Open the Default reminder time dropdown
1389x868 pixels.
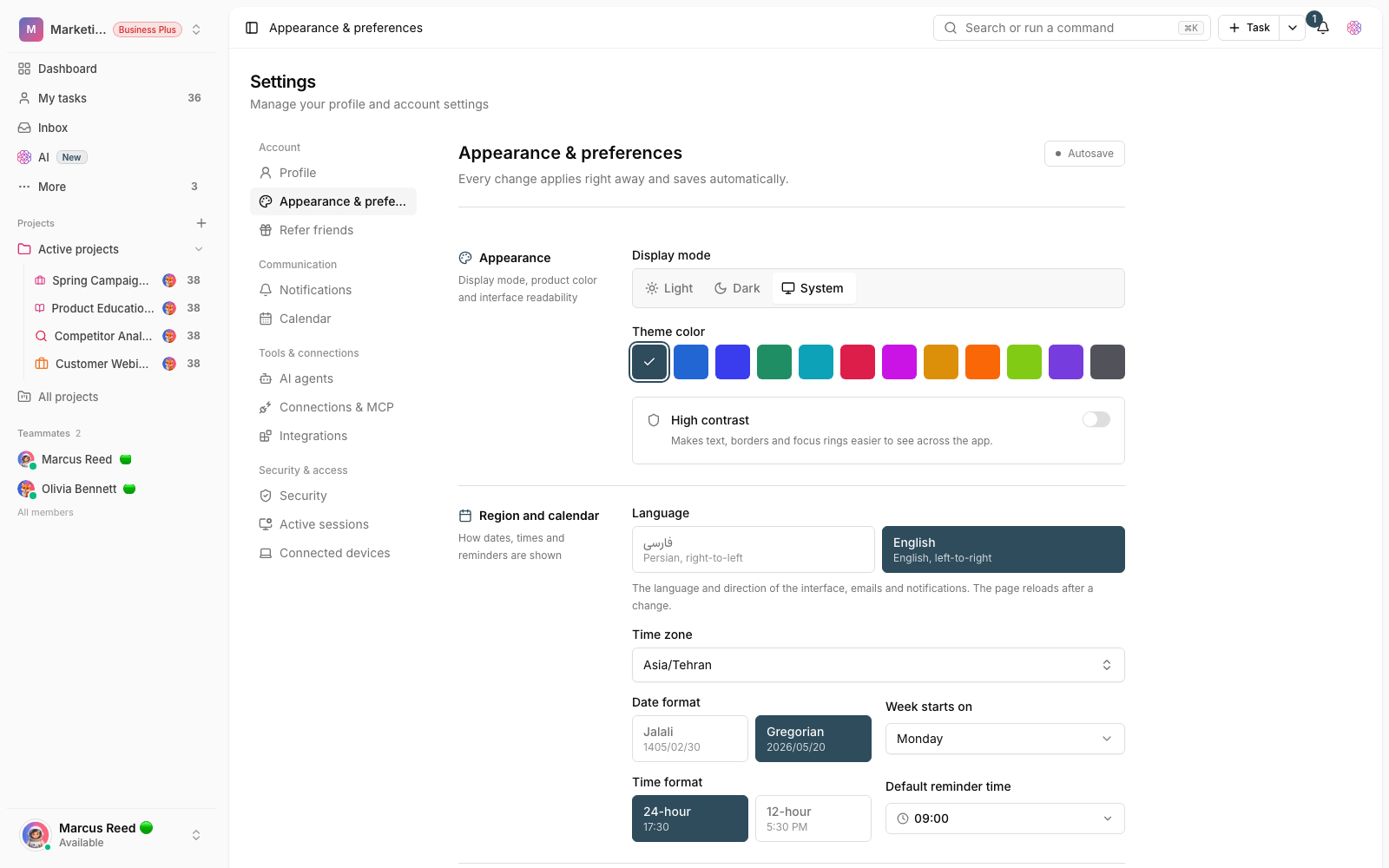(x=1005, y=819)
